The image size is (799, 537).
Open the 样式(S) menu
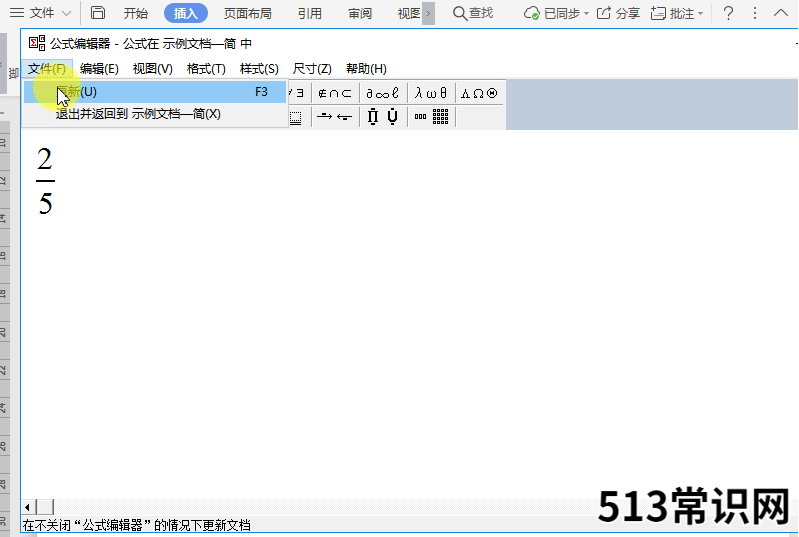259,68
